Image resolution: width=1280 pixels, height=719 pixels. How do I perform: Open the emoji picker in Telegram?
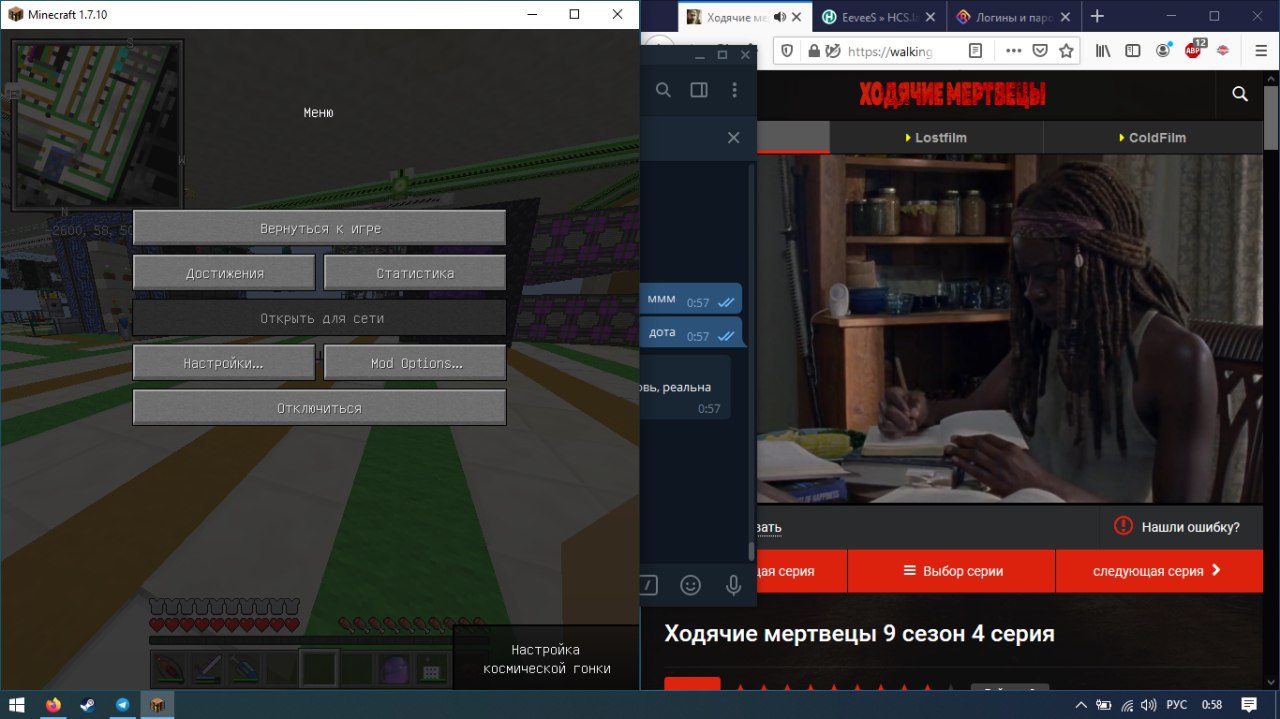tap(690, 585)
